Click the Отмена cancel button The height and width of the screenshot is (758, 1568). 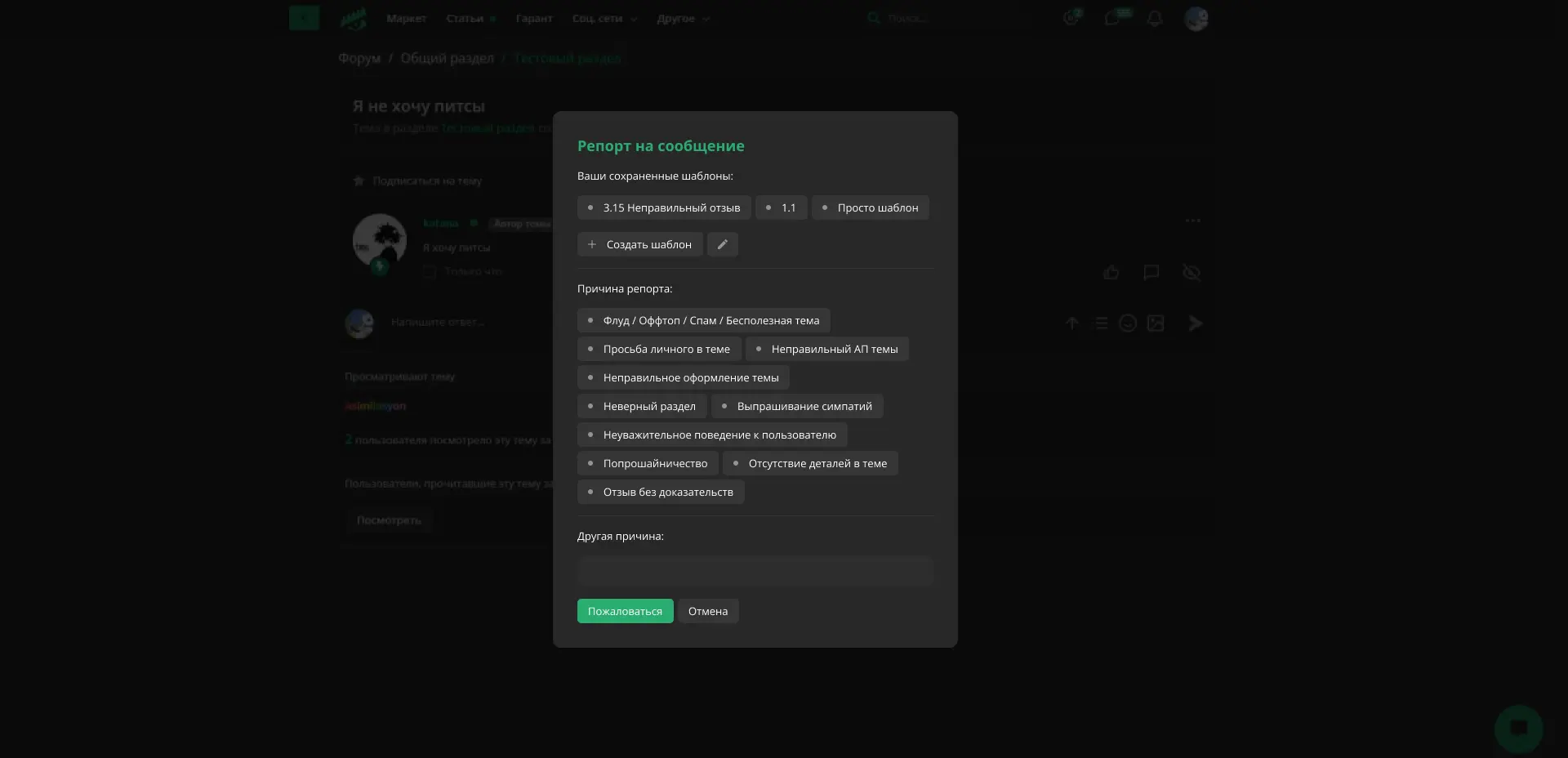(708, 611)
